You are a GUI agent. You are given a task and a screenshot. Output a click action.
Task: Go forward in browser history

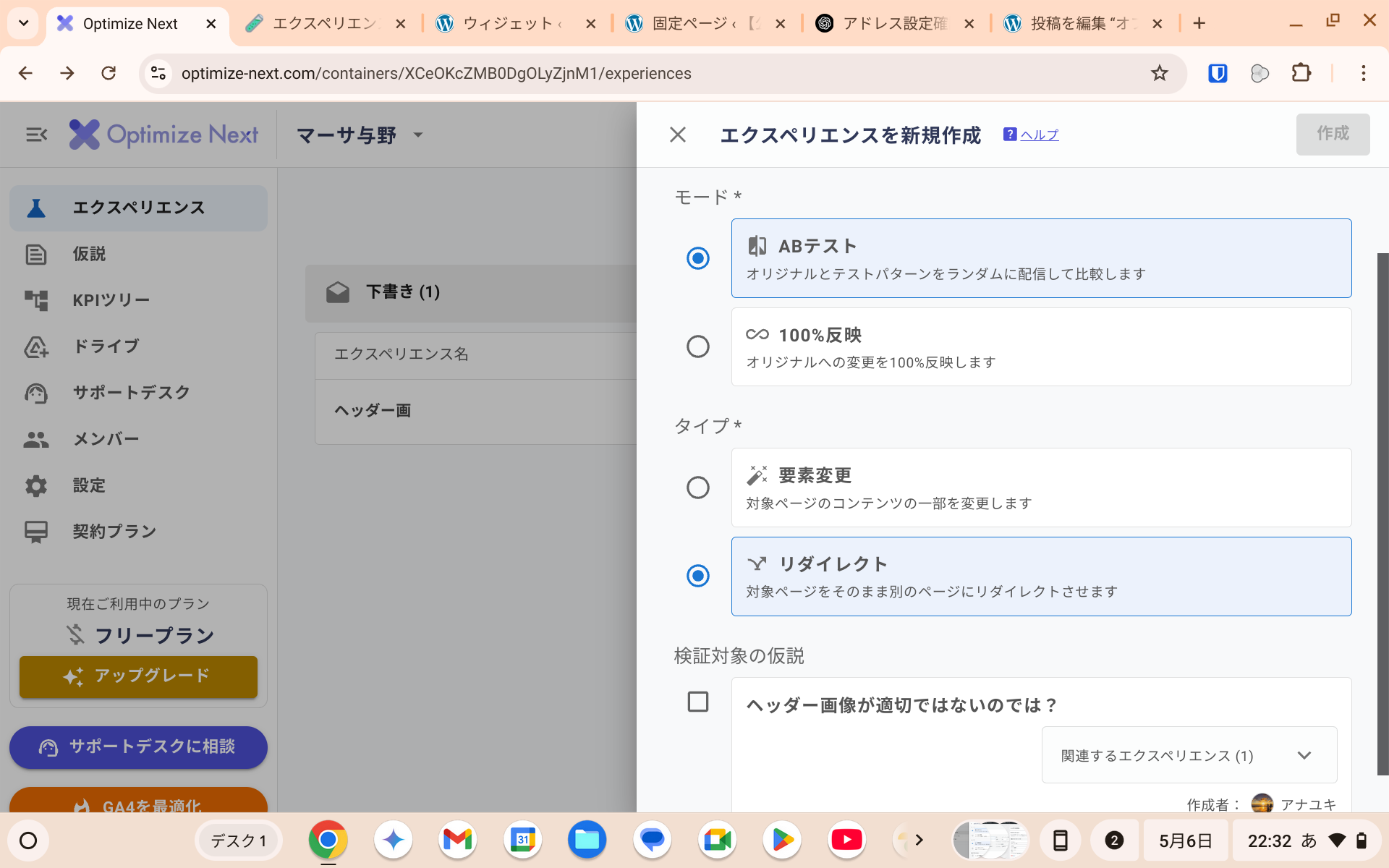[67, 73]
